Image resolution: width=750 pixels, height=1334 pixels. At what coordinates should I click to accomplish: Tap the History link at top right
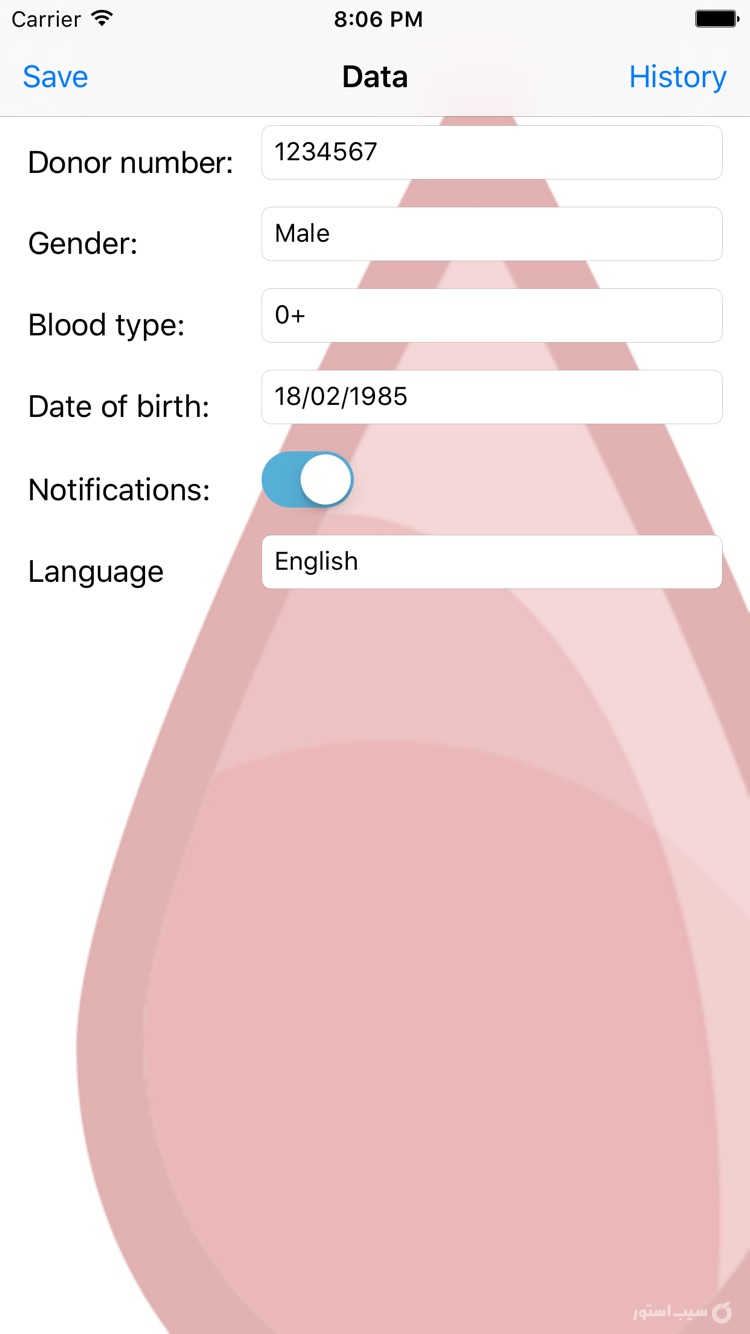click(678, 76)
